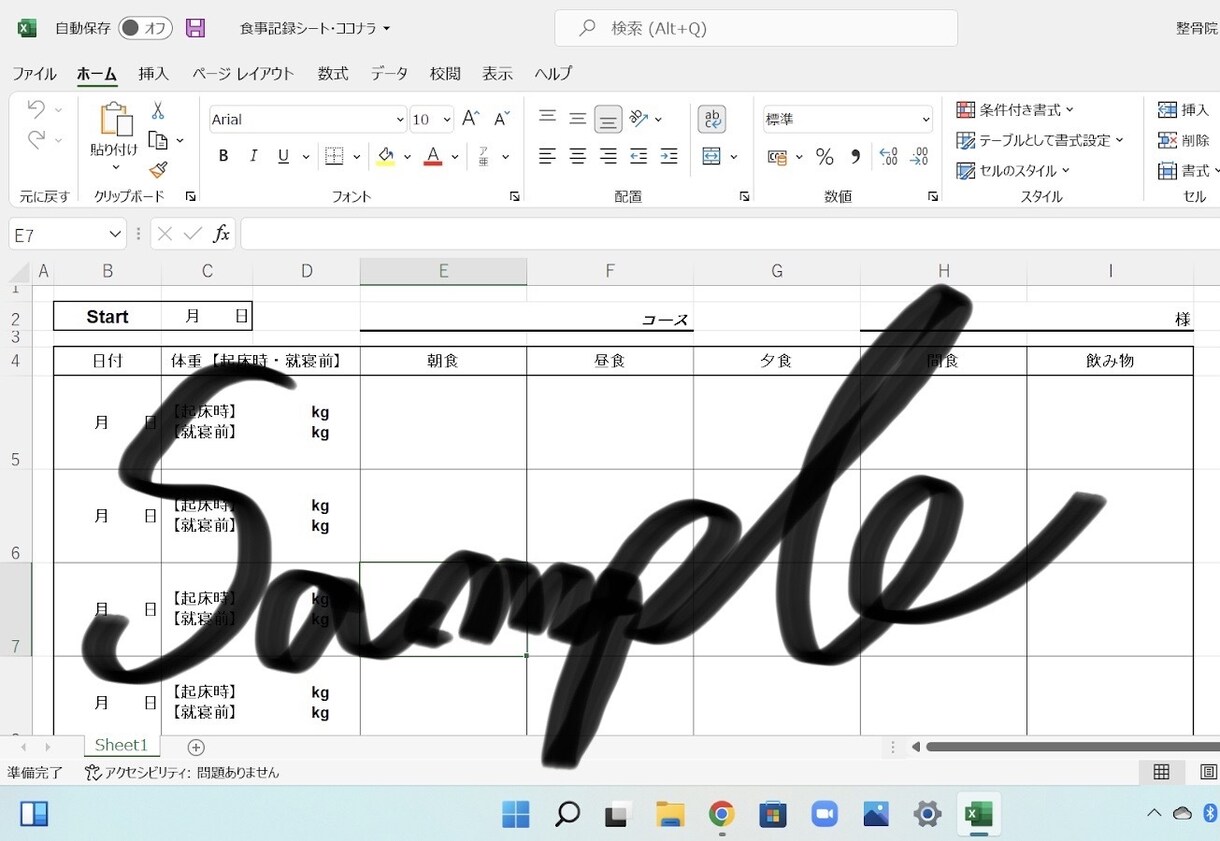Apply the percent style format

click(x=824, y=156)
